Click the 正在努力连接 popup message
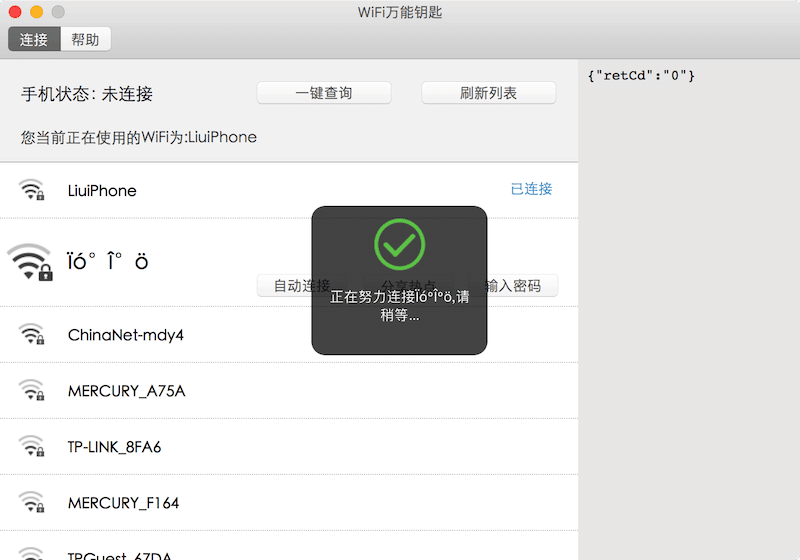The image size is (800, 560). [x=399, y=306]
